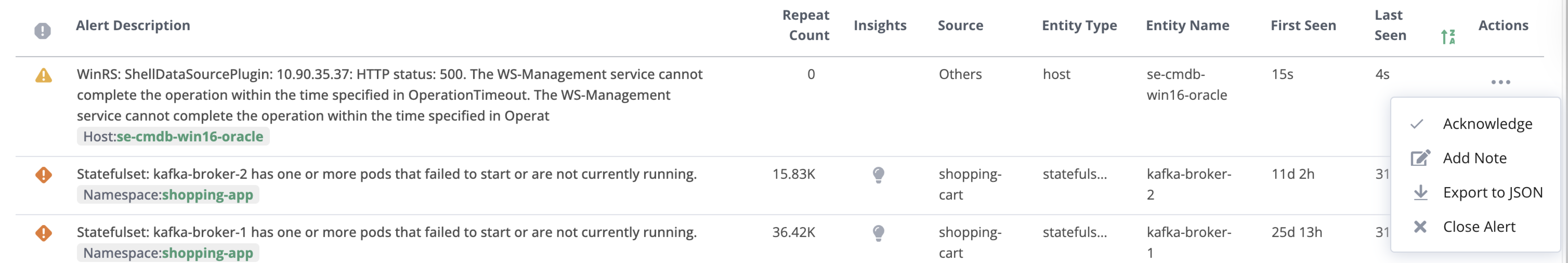Open the insights lightbulb for the kafka-broker-1 alert

tap(878, 233)
